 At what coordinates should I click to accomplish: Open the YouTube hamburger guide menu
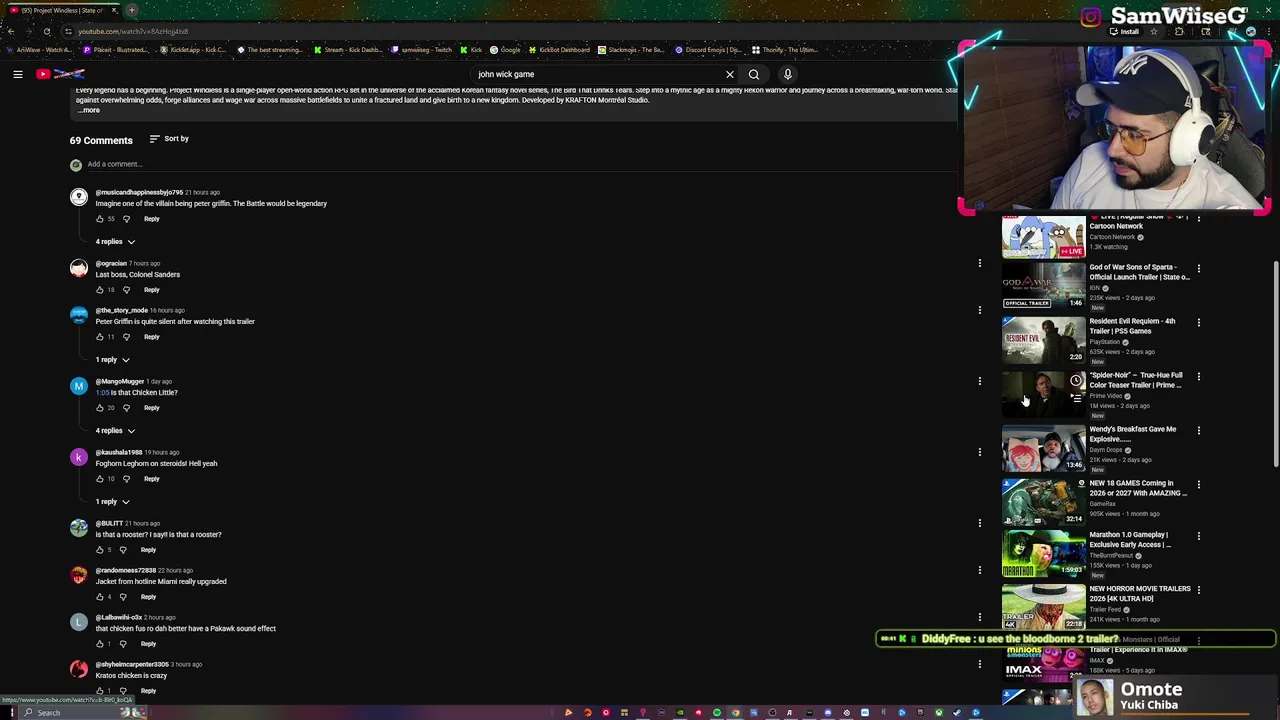(x=17, y=74)
